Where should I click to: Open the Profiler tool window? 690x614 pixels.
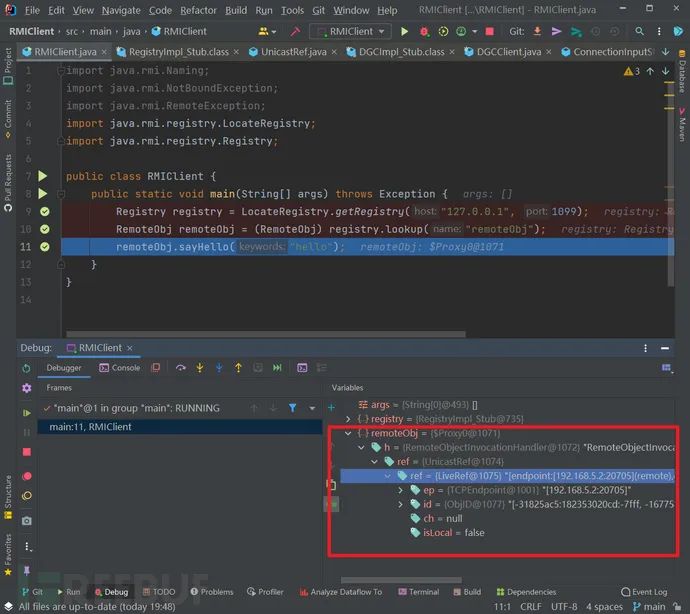(265, 592)
